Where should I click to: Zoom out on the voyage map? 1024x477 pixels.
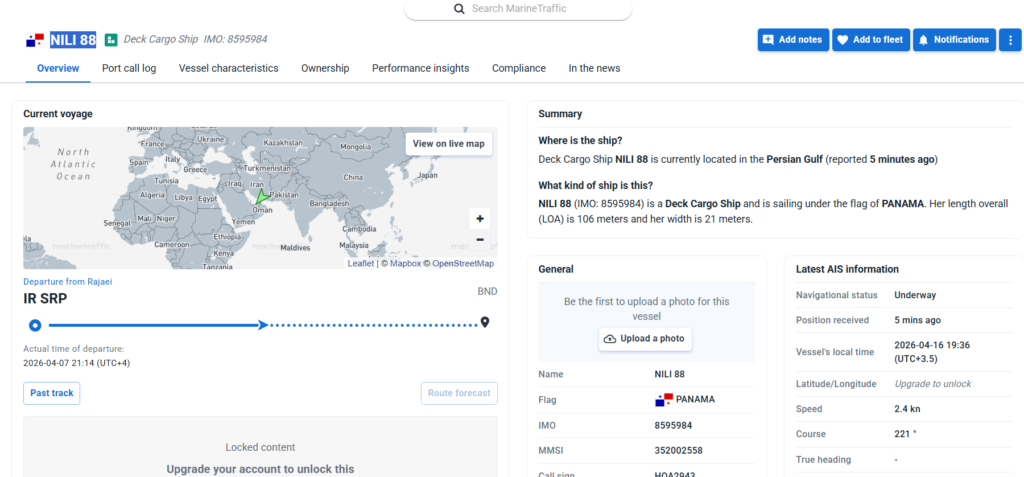click(x=480, y=240)
